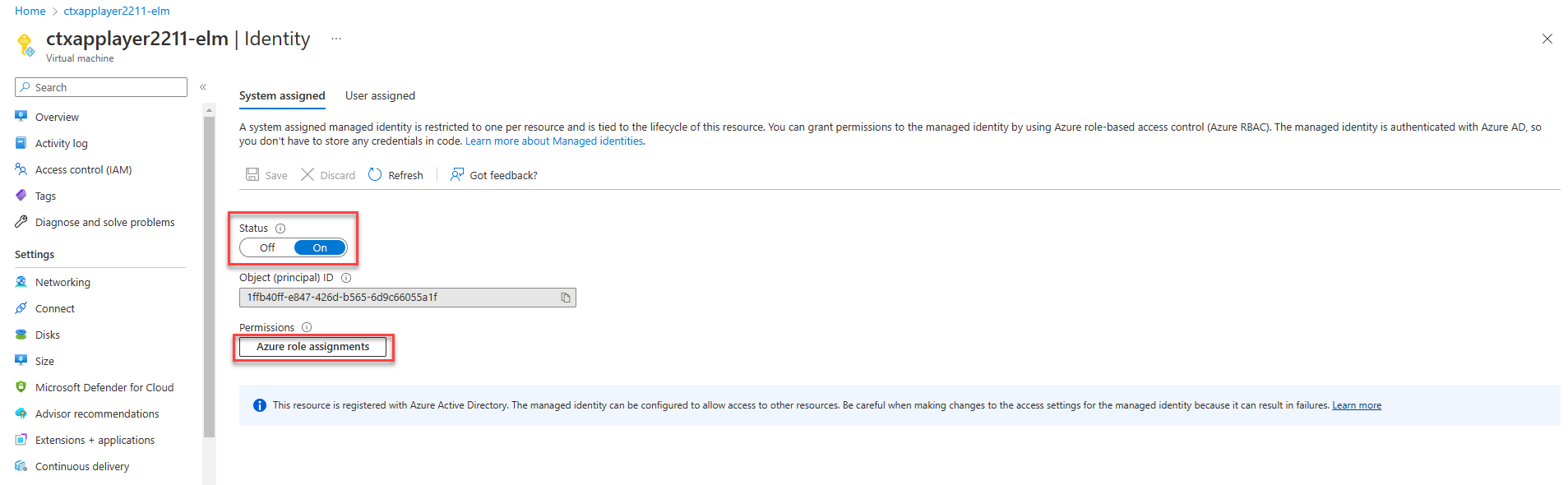Click the Permissions info icon
This screenshot has height=485, width=1568.
point(307,327)
